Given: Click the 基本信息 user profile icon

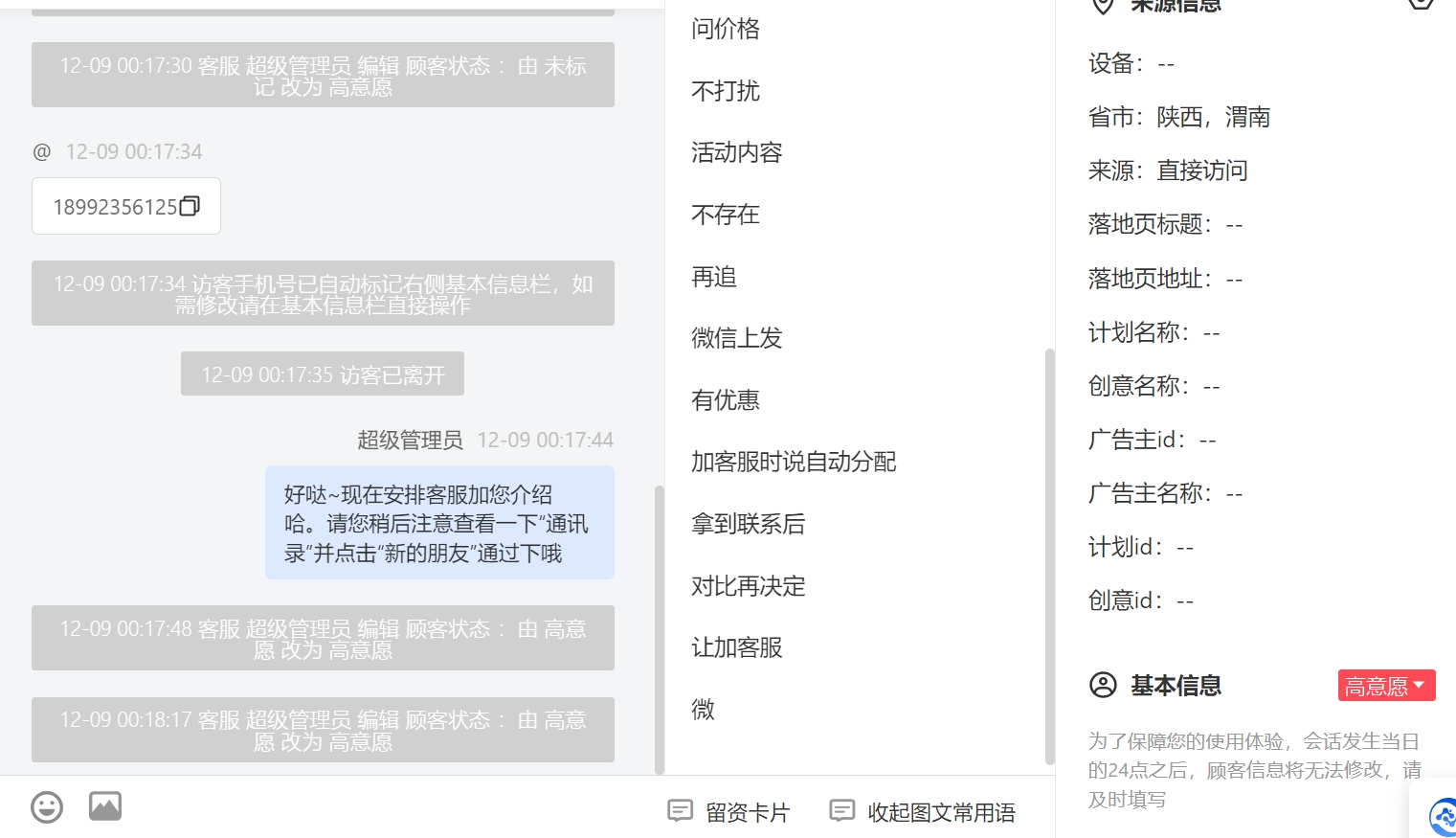Looking at the screenshot, I should tap(1103, 685).
